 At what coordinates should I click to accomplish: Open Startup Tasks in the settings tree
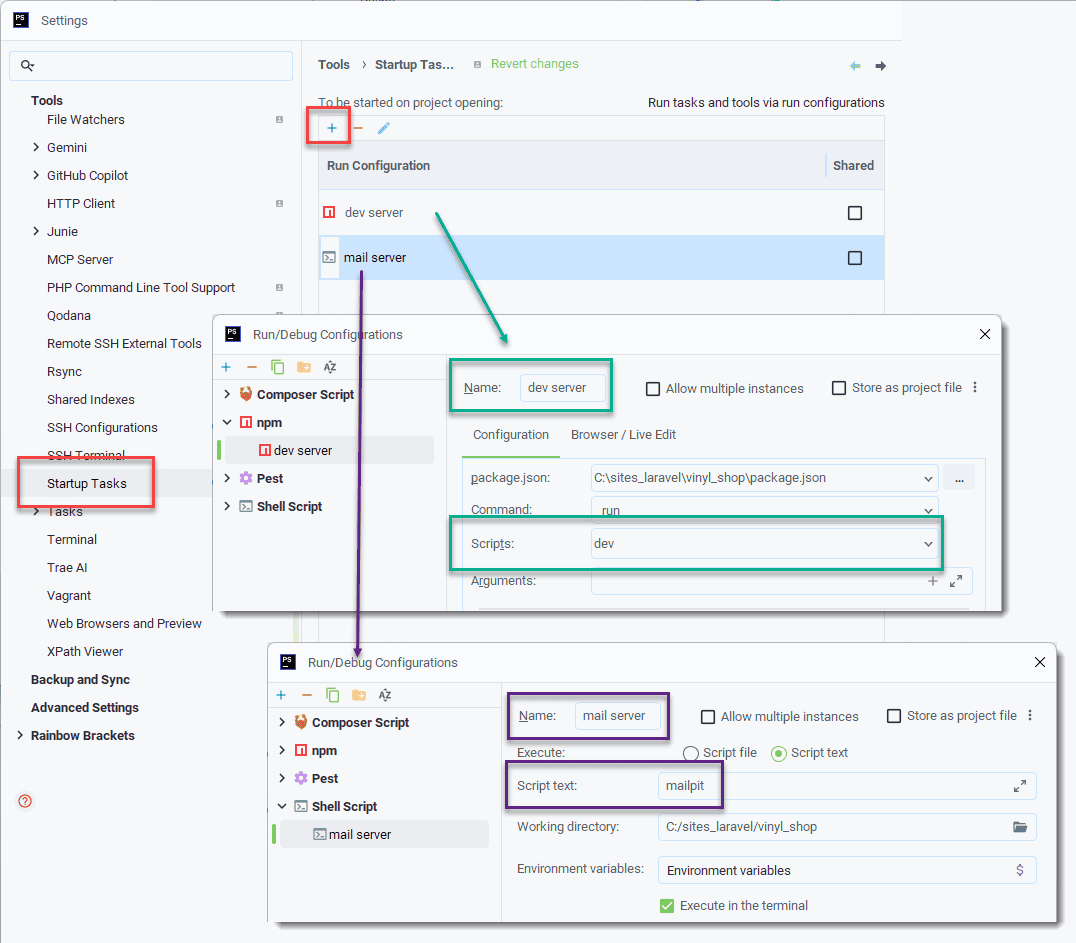[x=87, y=484]
